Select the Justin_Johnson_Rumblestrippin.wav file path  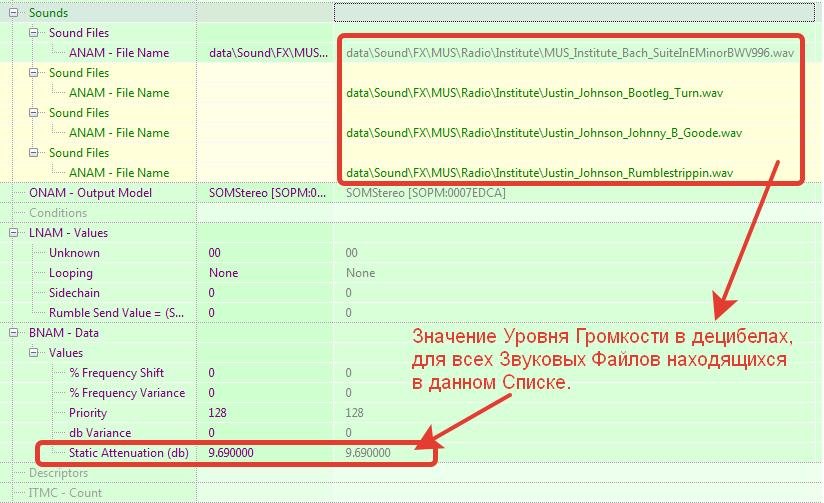538,173
